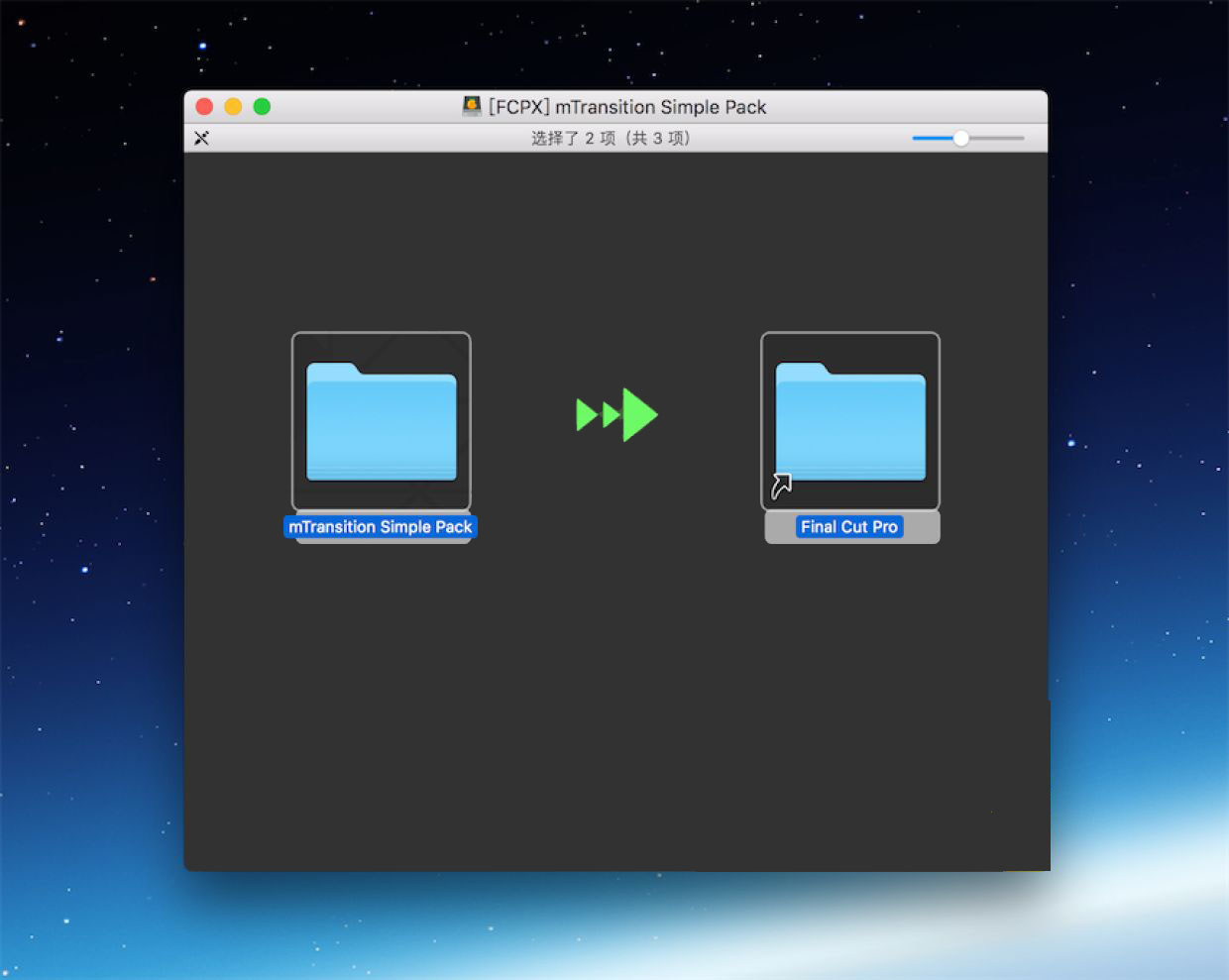Select the Final Cut Pro alias folder icon
Image resolution: width=1229 pixels, height=980 pixels.
pyautogui.click(x=849, y=421)
